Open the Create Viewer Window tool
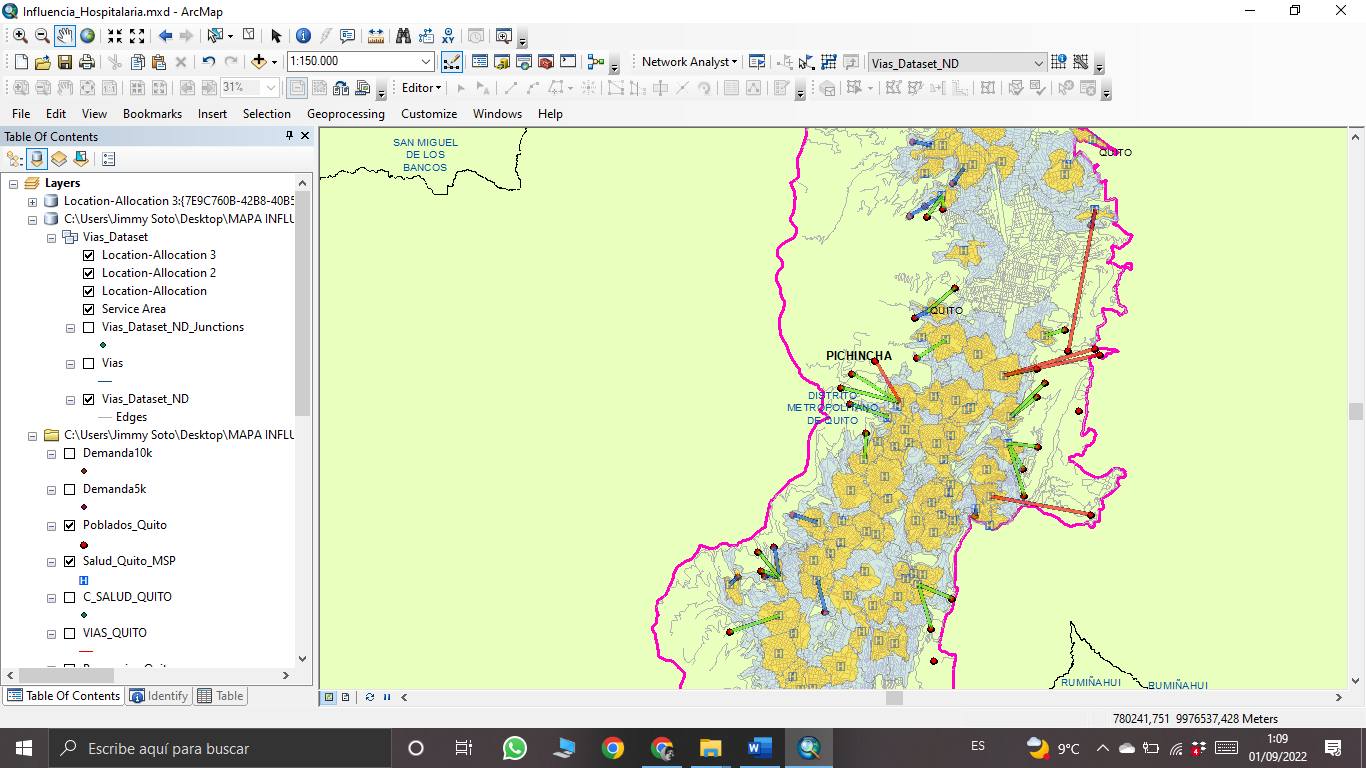Image resolution: width=1366 pixels, height=768 pixels. [503, 36]
